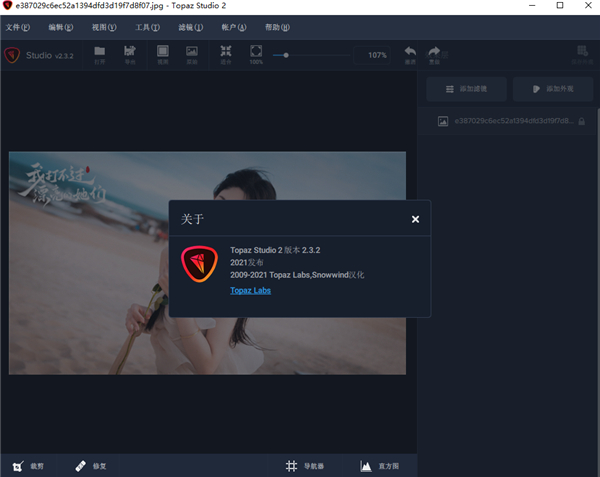The height and width of the screenshot is (477, 600).
Task: Click the Redo arrow icon
Action: (x=434, y=53)
